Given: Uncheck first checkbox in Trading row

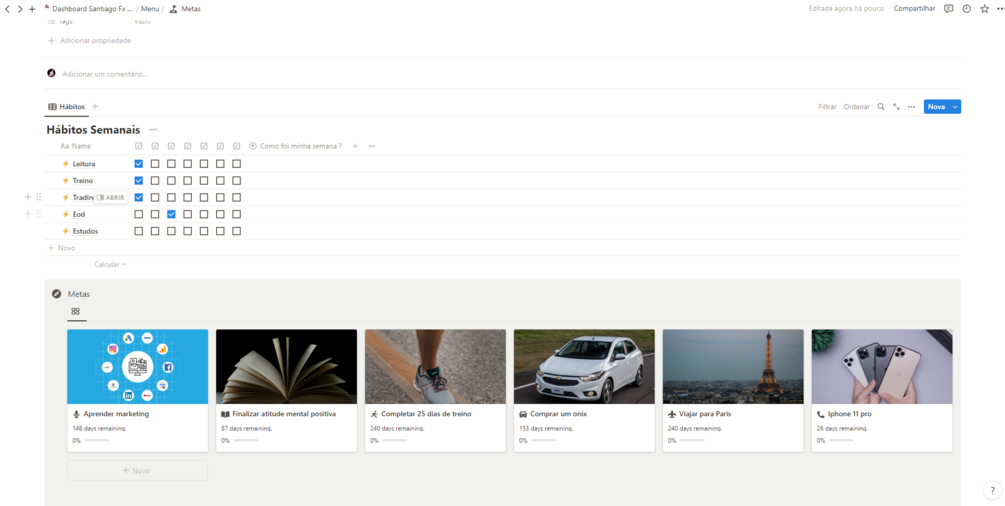Looking at the screenshot, I should coord(138,197).
